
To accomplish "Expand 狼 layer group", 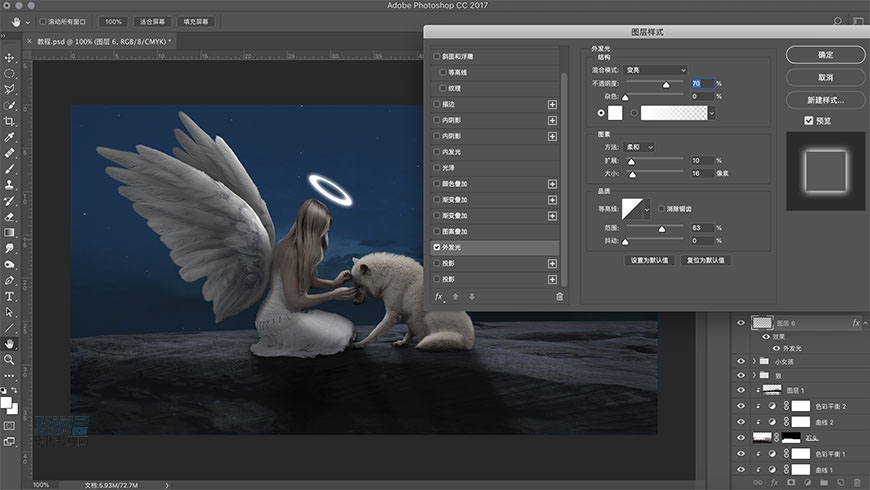I will coord(754,375).
